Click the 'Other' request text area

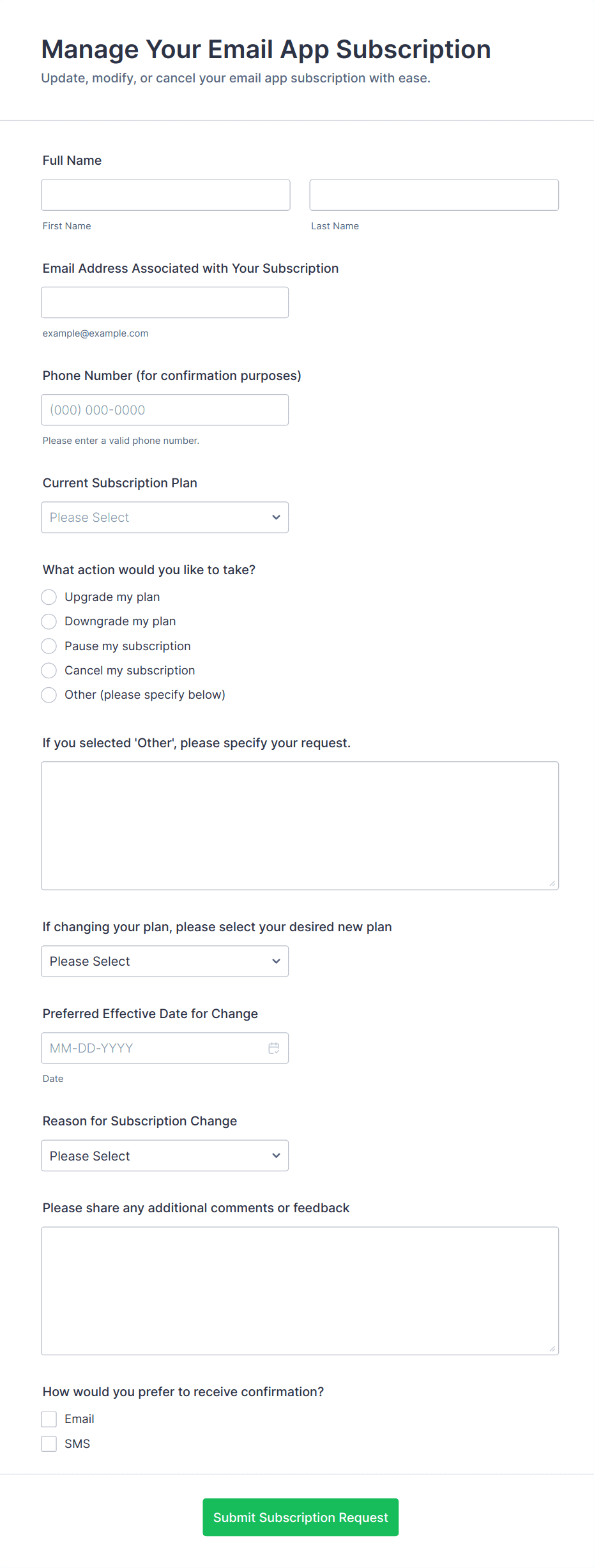point(300,825)
